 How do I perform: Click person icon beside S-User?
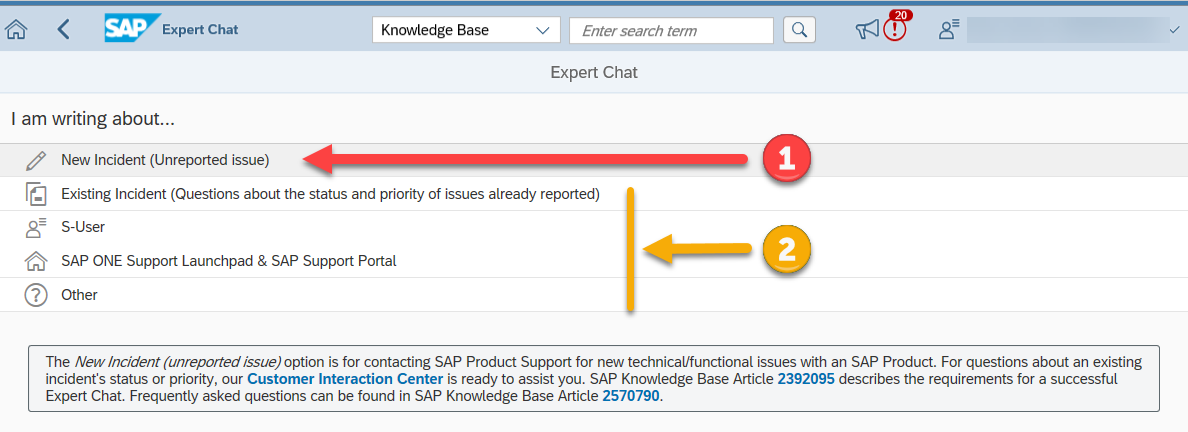click(36, 227)
